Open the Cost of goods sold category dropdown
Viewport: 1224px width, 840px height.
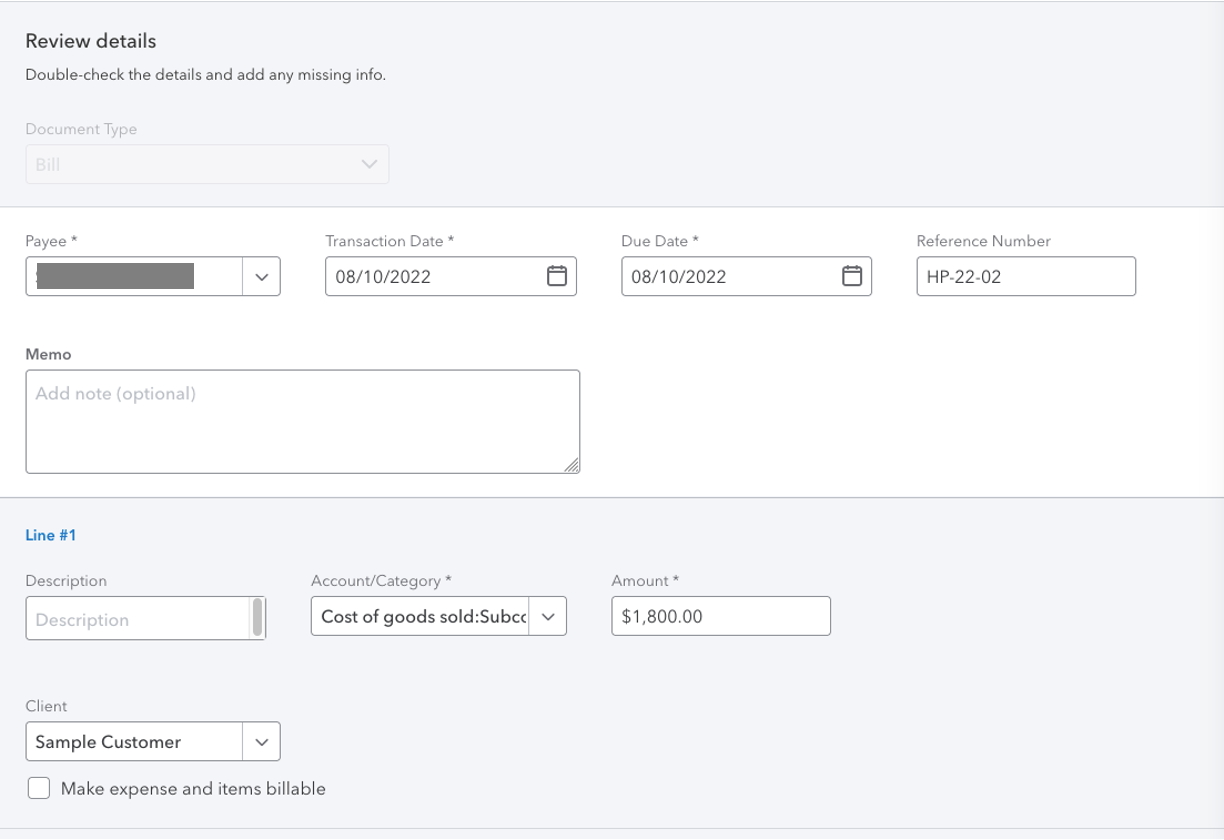click(x=548, y=616)
